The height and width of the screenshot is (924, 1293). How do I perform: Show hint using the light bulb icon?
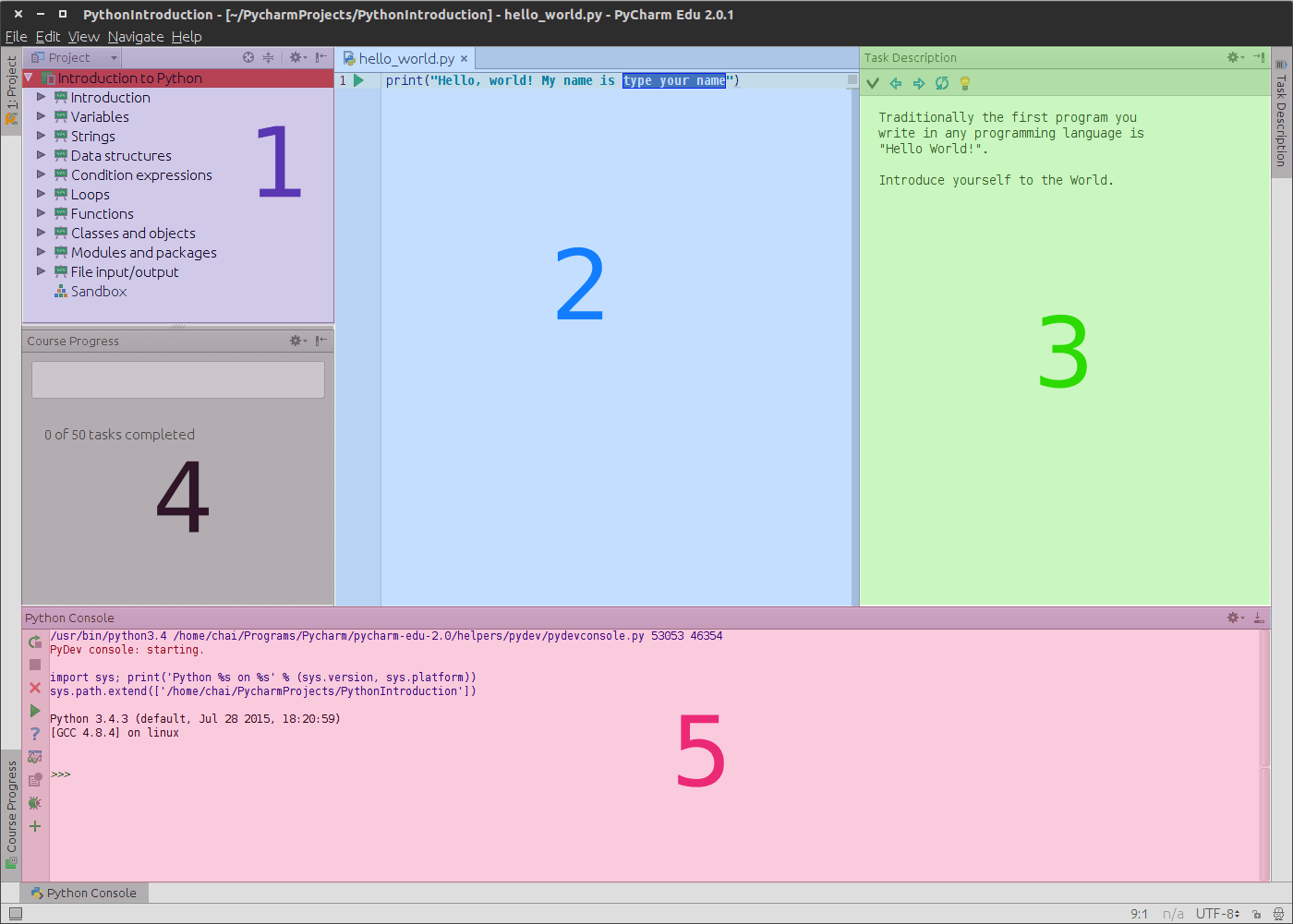click(965, 83)
